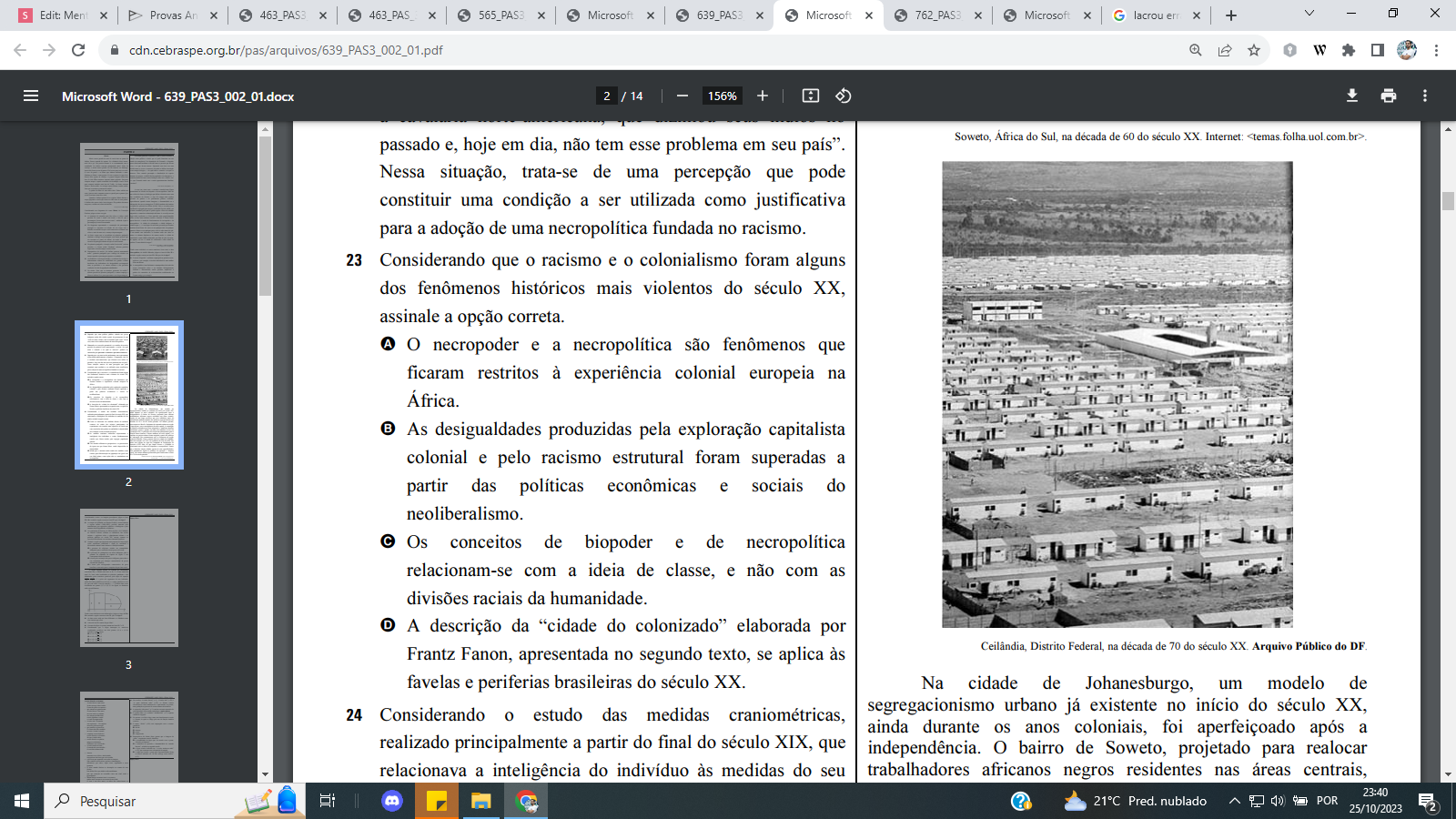Toggle Chrome side panel icon
Screen dimensions: 1456x819
point(1378,50)
